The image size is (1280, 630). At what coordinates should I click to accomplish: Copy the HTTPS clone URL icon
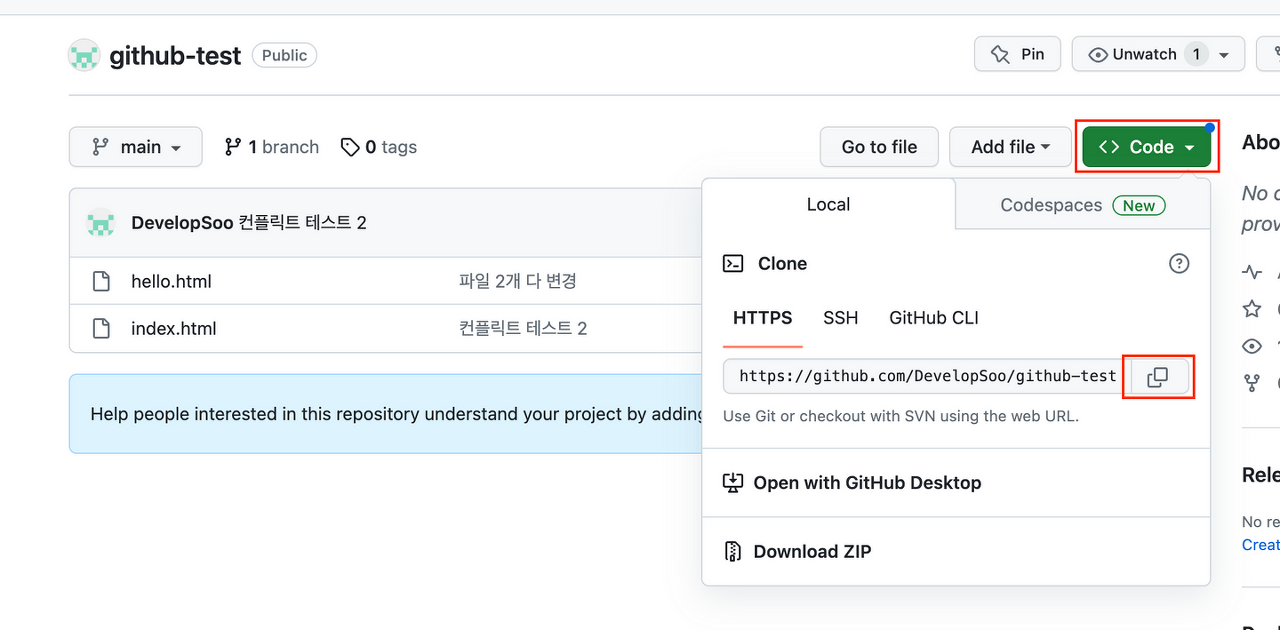[x=1157, y=377]
